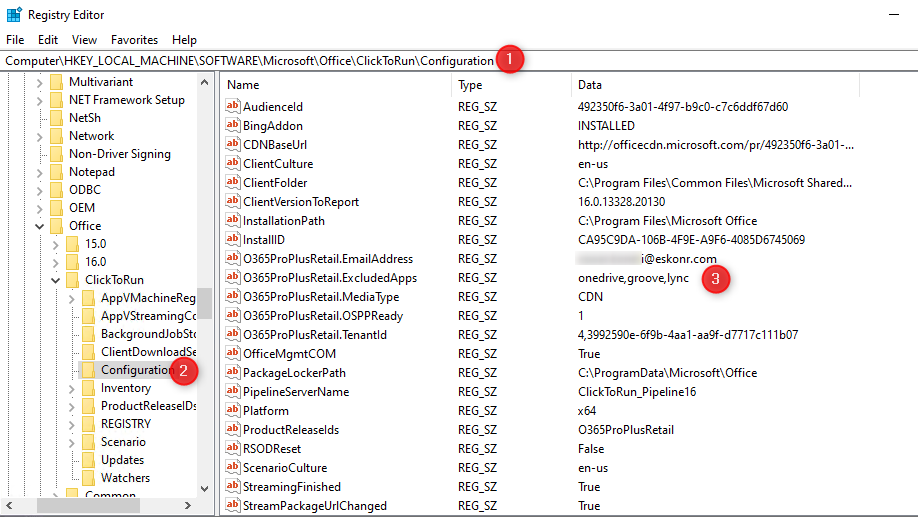This screenshot has width=918, height=517.
Task: Open the Help menu
Action: (x=184, y=40)
